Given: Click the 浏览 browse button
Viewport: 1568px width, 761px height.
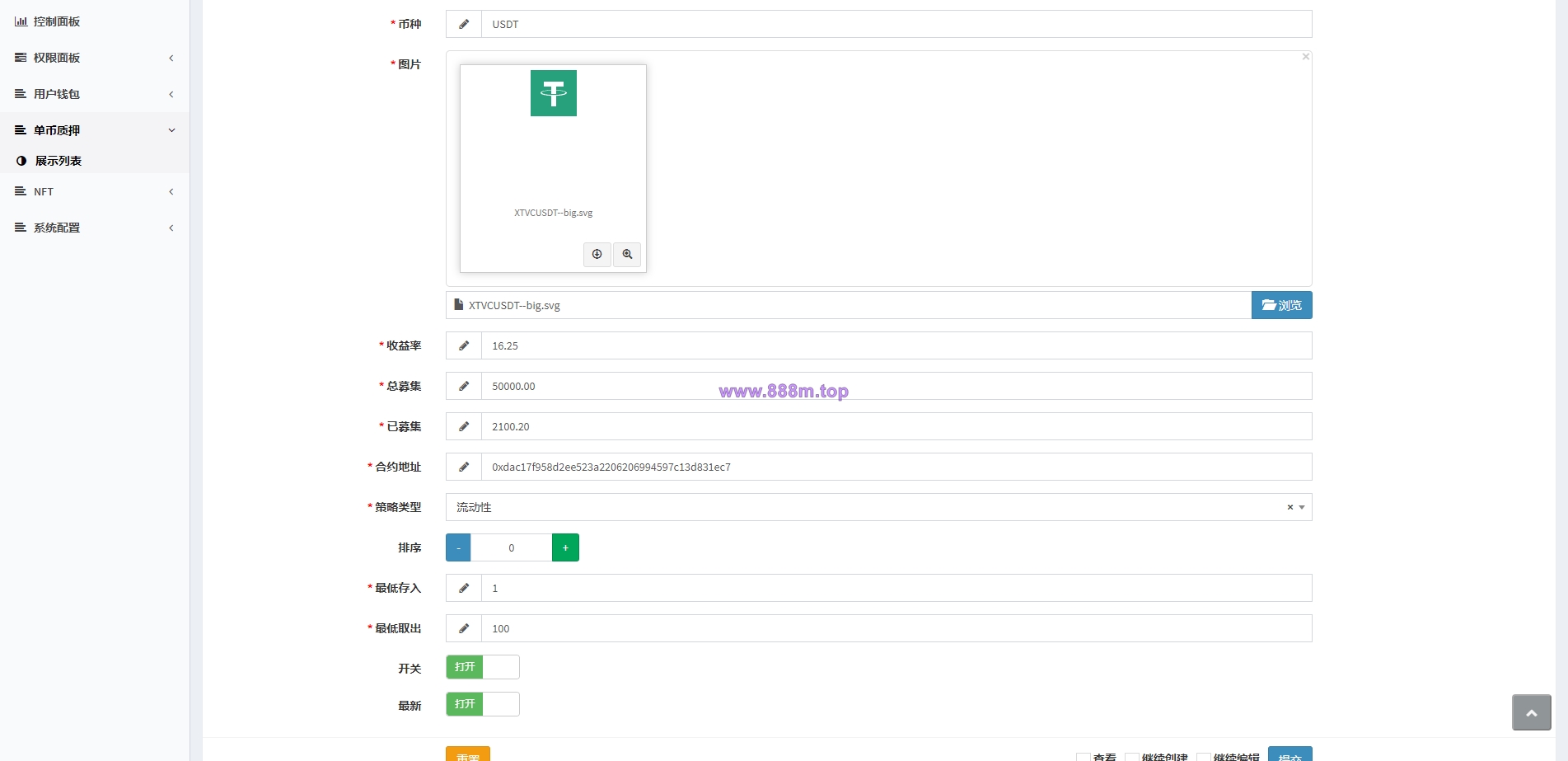Looking at the screenshot, I should click(1282, 305).
